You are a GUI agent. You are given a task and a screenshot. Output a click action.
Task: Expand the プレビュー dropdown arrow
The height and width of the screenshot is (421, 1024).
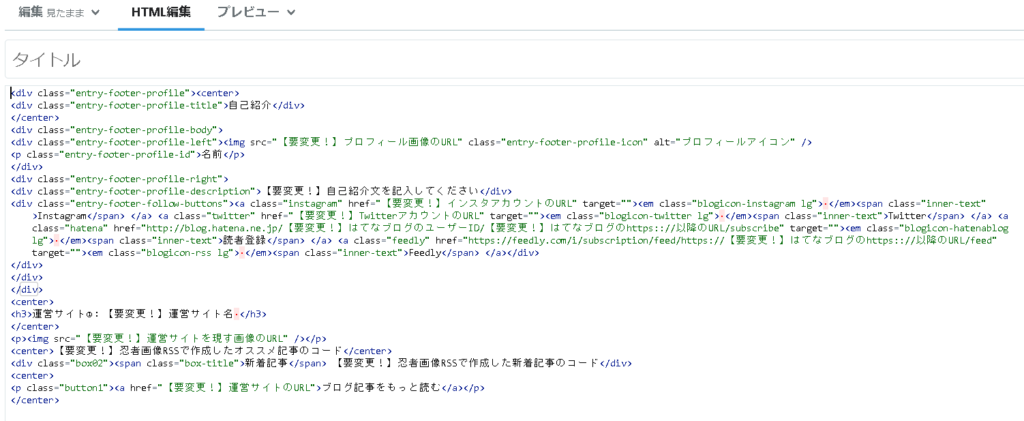click(x=291, y=12)
